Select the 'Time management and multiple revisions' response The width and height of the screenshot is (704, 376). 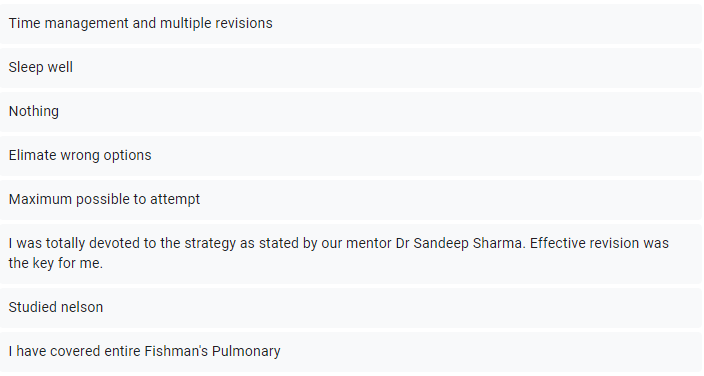351,23
